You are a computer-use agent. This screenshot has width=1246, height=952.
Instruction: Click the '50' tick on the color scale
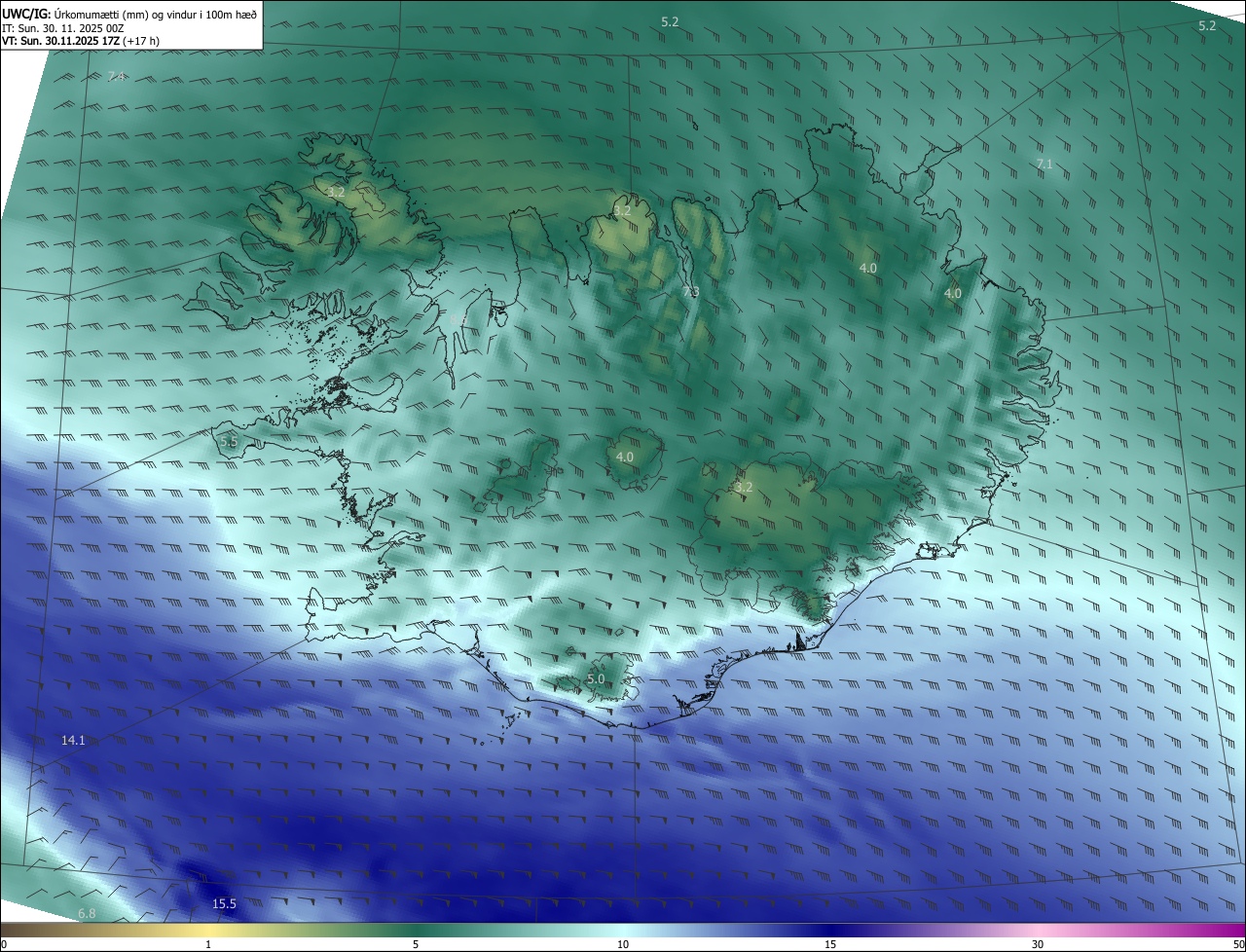tap(1238, 944)
